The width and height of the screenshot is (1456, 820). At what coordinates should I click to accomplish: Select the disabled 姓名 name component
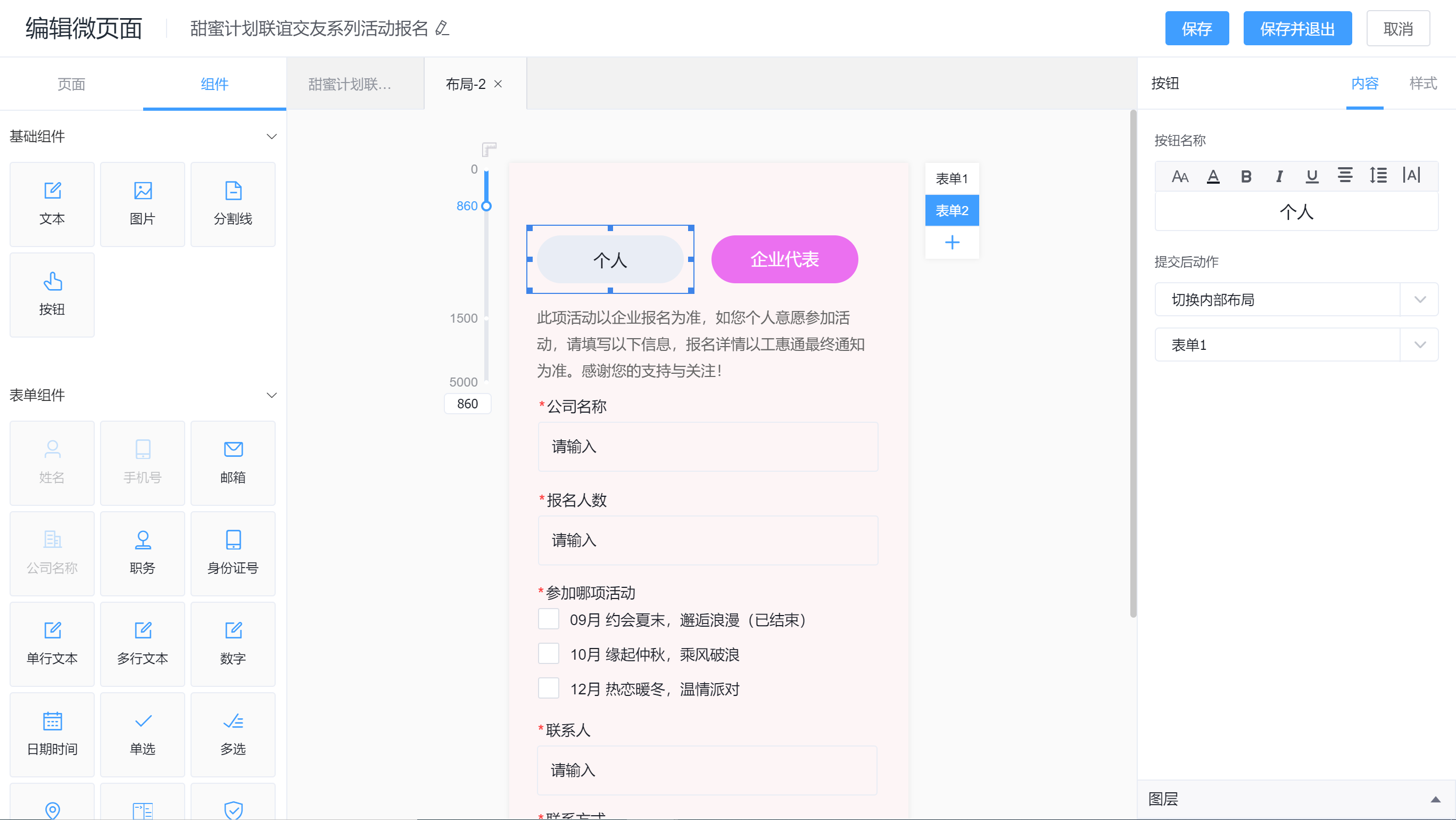[52, 463]
